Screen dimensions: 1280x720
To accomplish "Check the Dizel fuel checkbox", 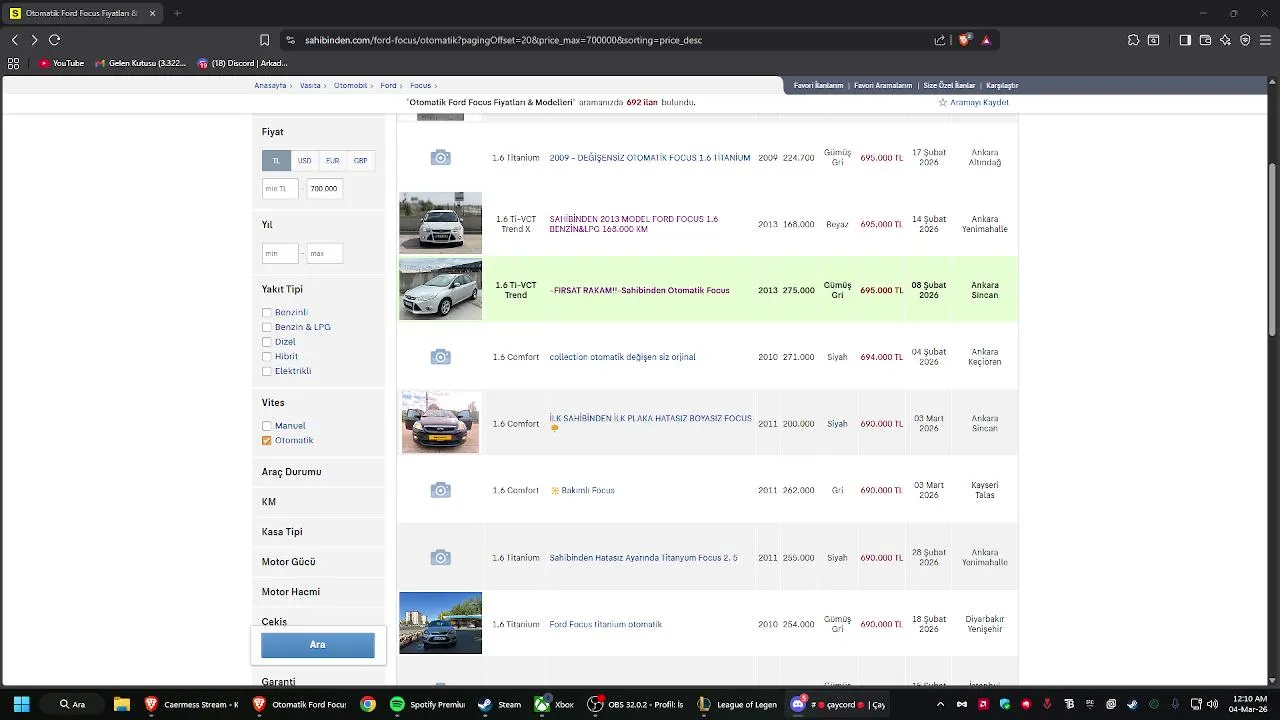I will point(267,342).
